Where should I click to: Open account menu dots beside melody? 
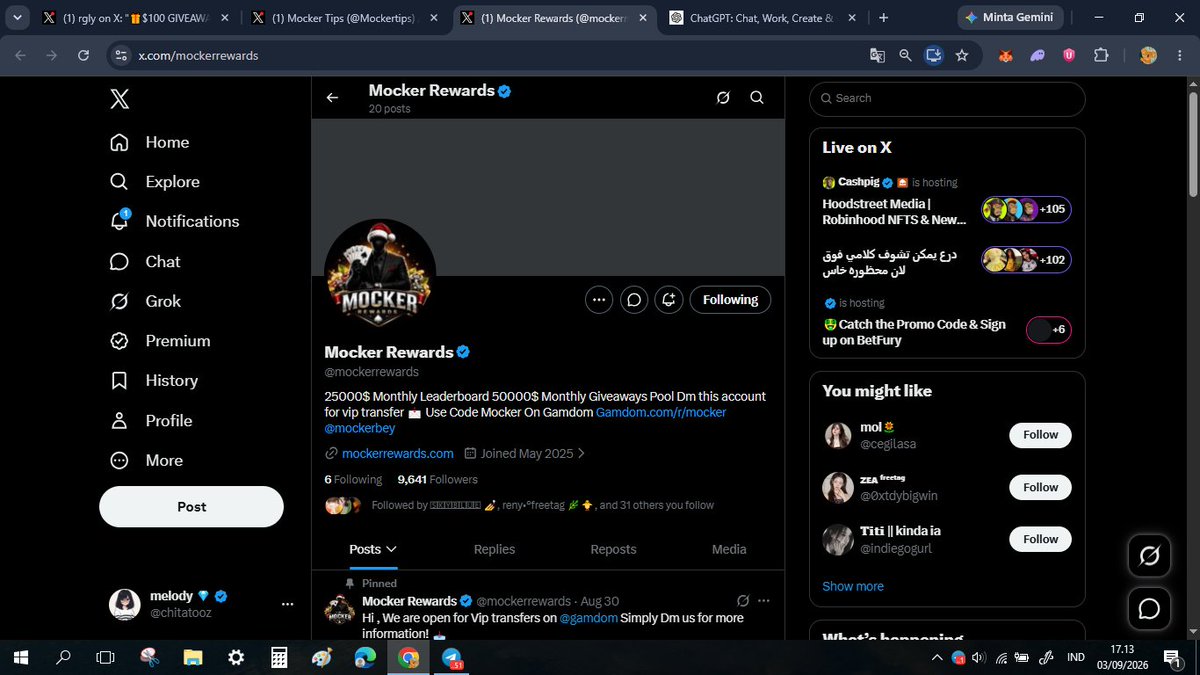click(288, 604)
